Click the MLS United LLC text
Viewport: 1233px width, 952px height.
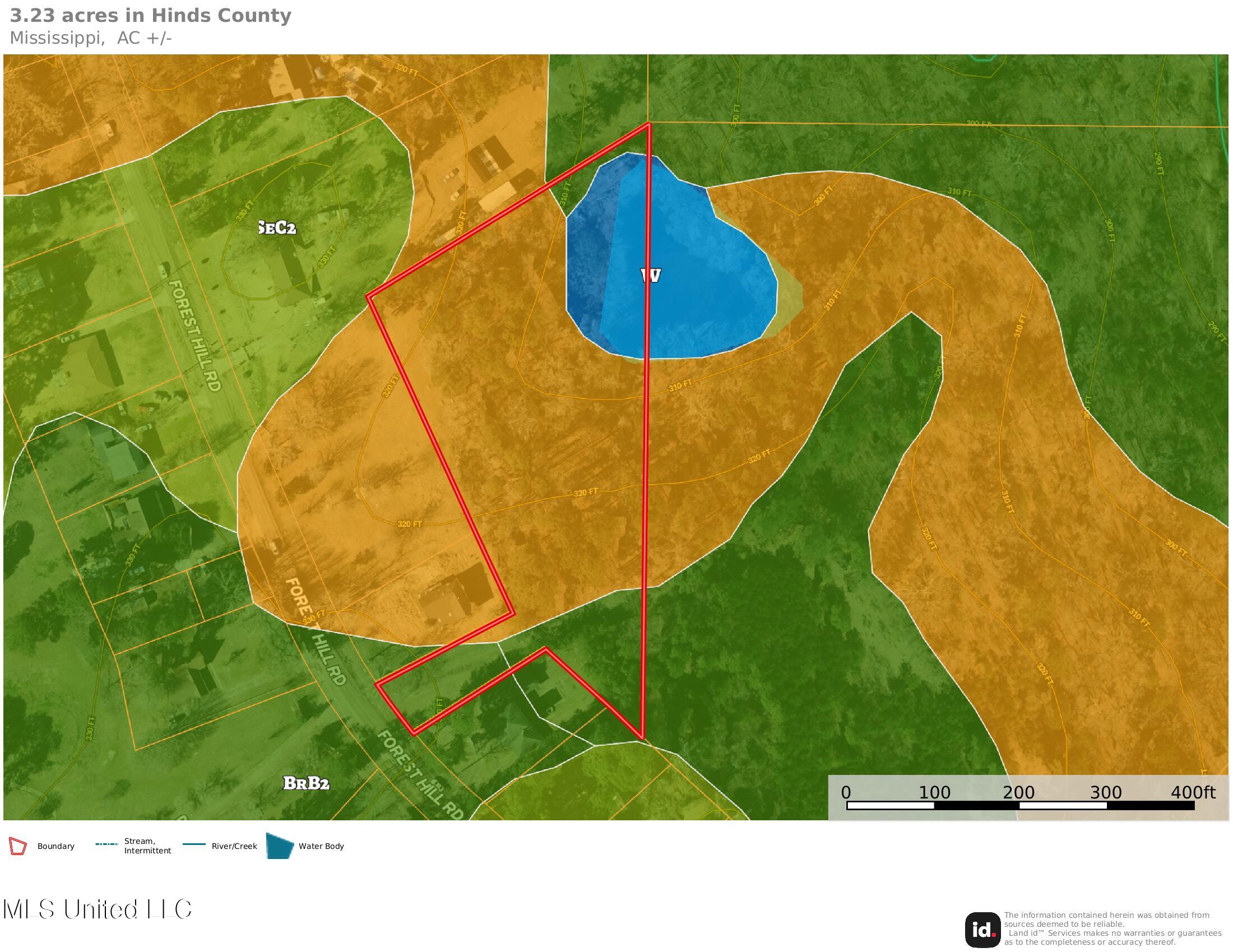tap(97, 909)
